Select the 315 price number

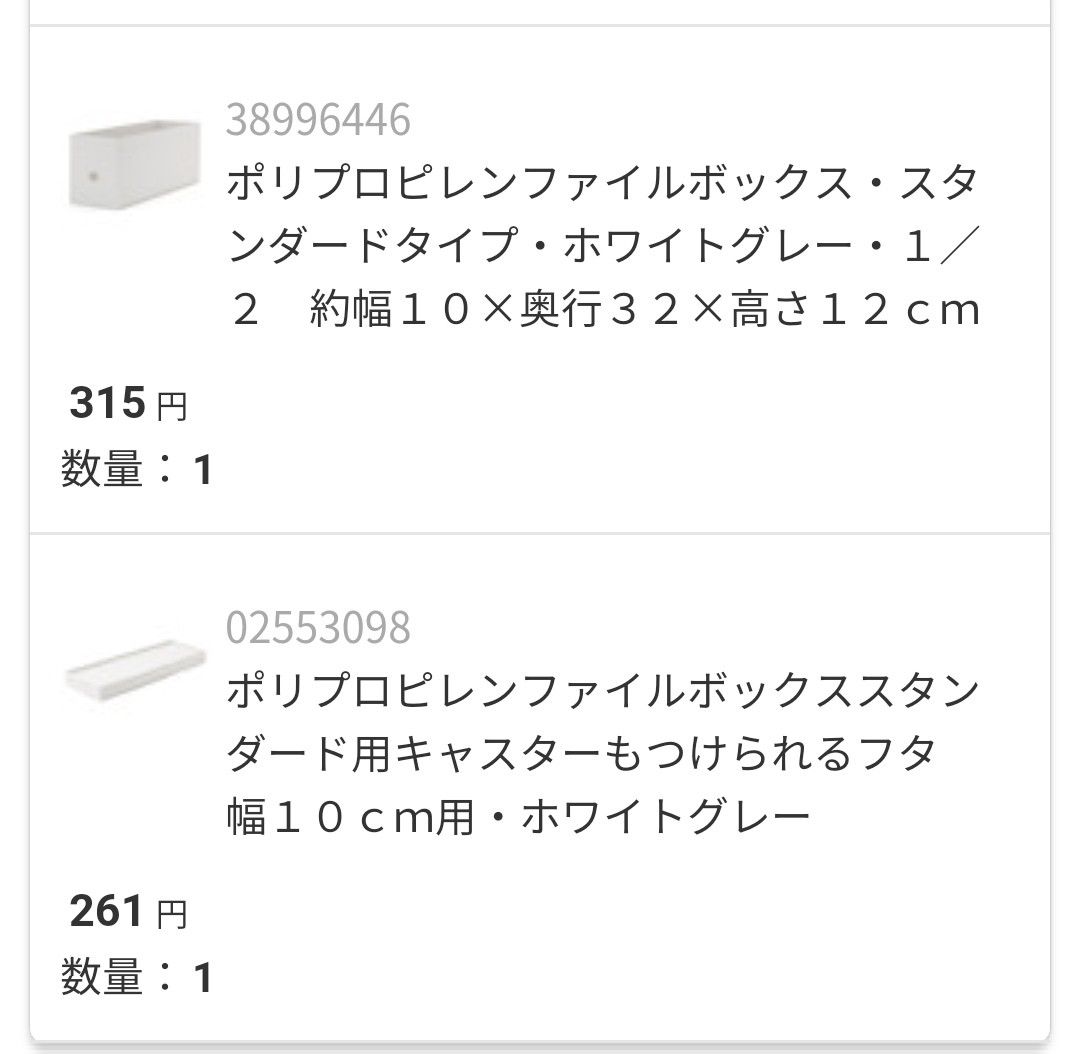[108, 404]
